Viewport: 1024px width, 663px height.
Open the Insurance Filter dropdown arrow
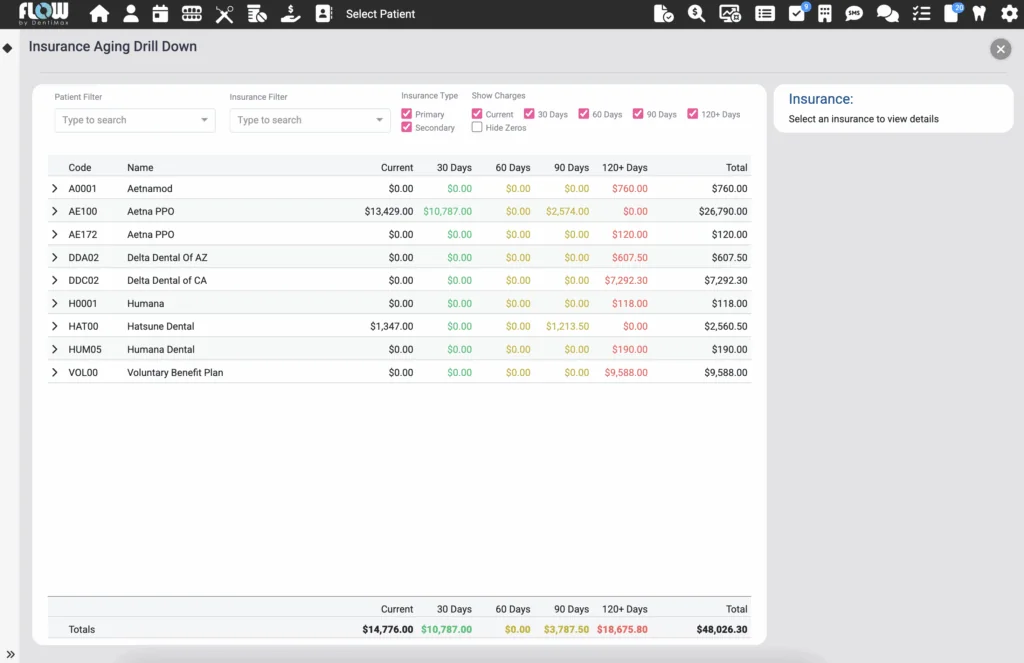click(379, 120)
